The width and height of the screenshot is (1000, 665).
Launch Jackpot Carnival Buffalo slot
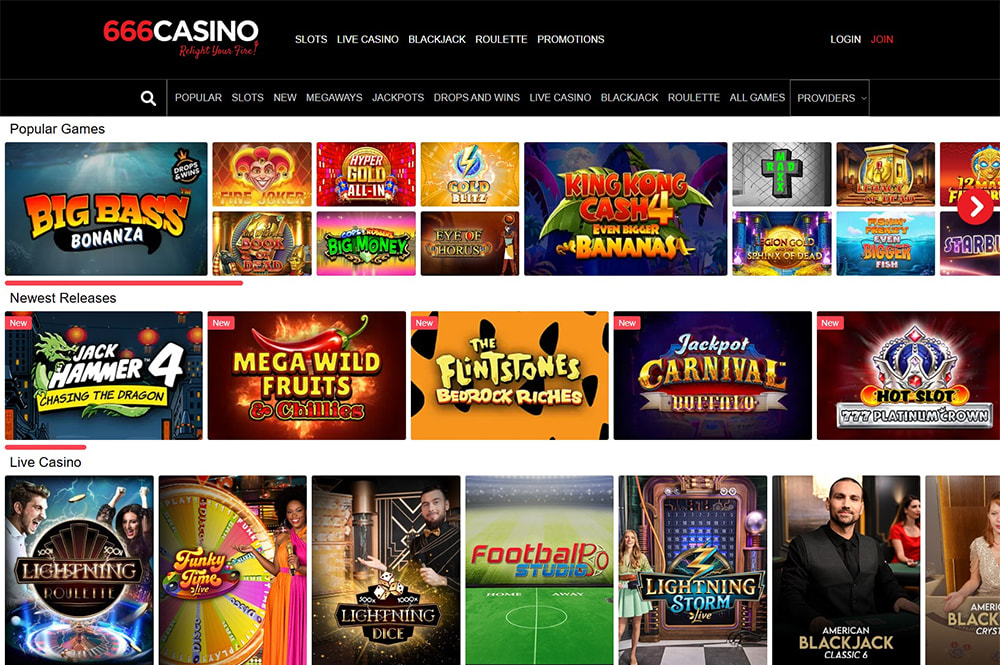(712, 376)
